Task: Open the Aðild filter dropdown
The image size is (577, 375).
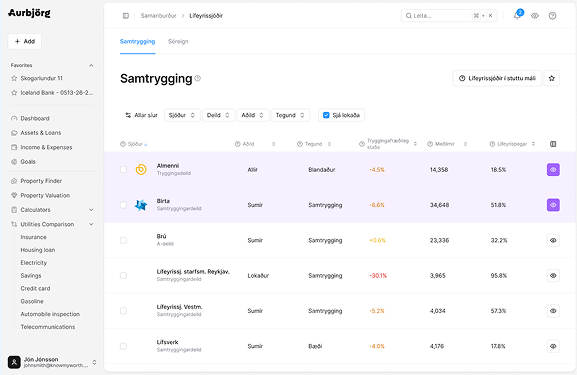Action: (253, 115)
